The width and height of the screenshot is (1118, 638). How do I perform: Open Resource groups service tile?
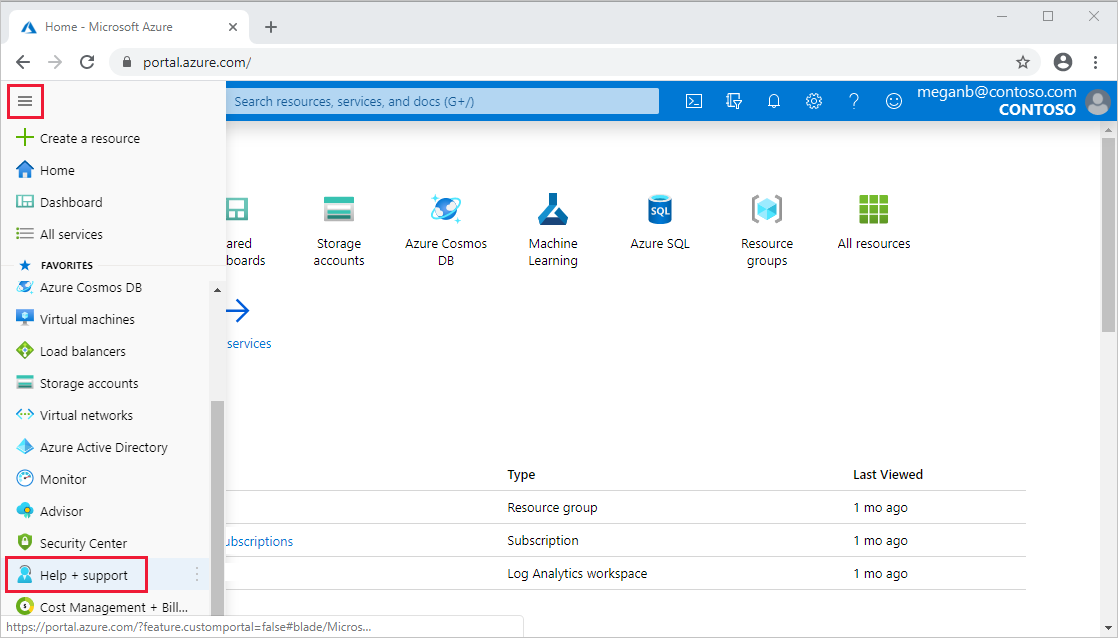click(x=766, y=232)
